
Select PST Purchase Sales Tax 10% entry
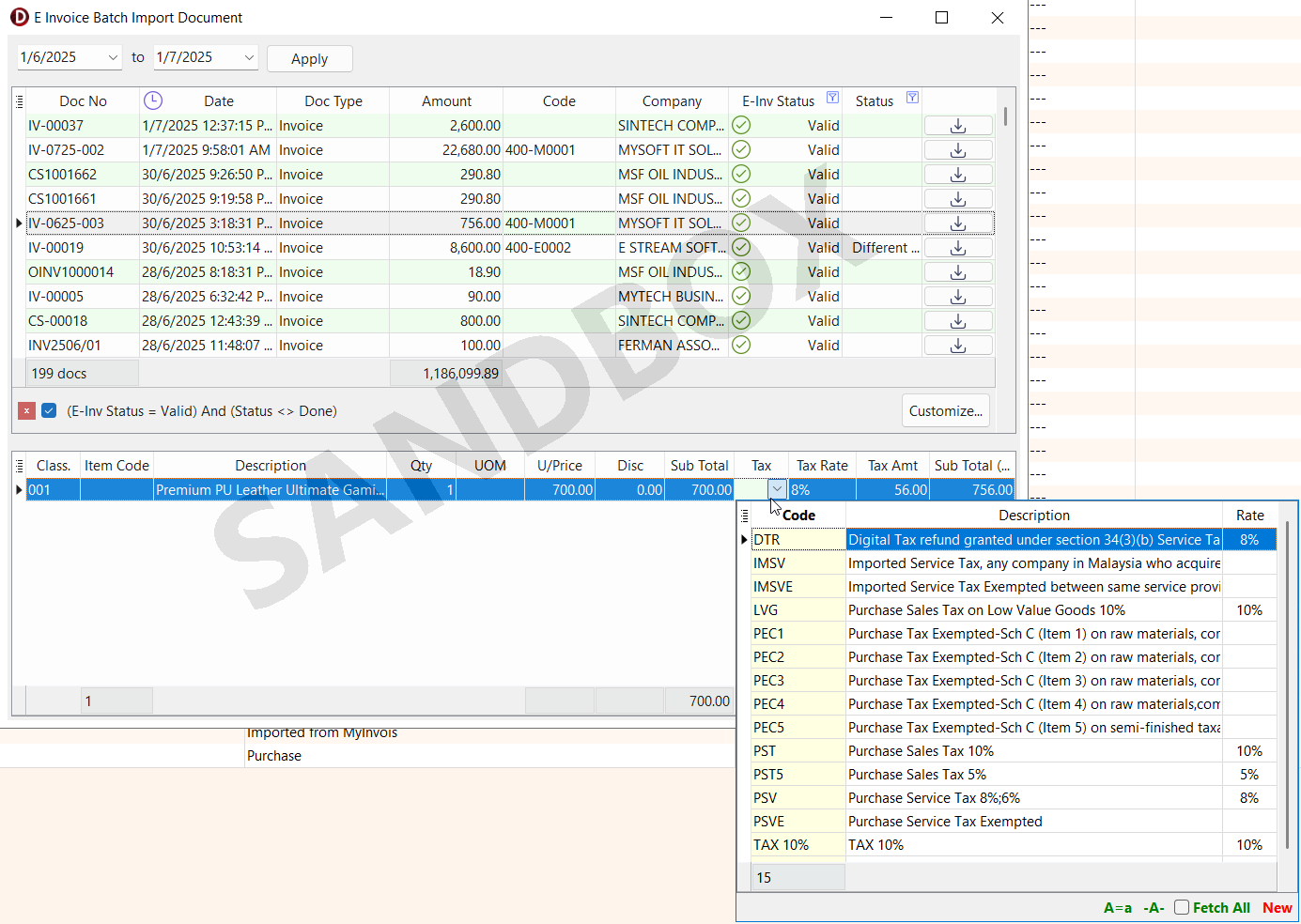click(x=920, y=751)
